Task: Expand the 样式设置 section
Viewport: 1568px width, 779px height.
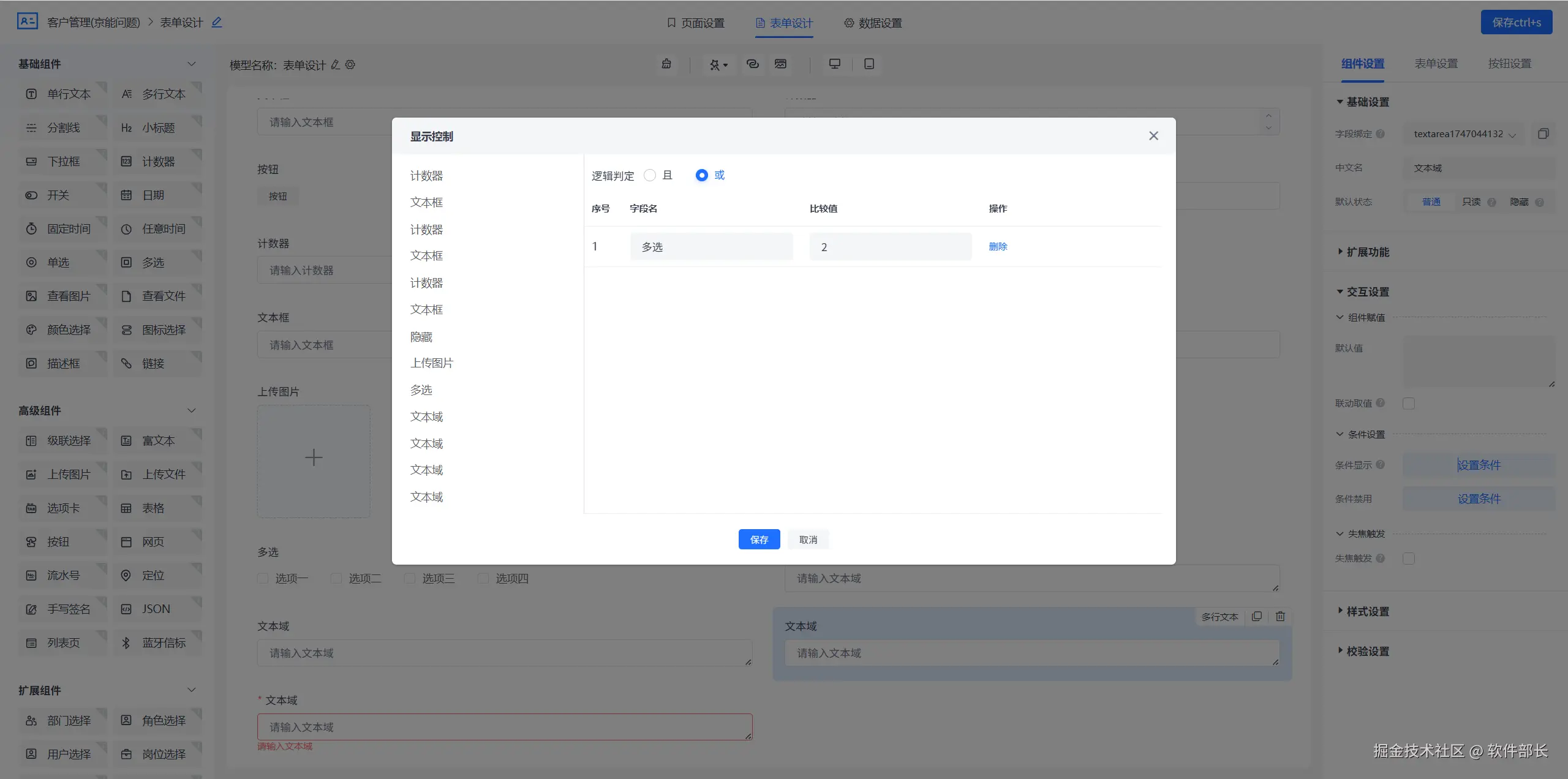Action: tap(1367, 611)
